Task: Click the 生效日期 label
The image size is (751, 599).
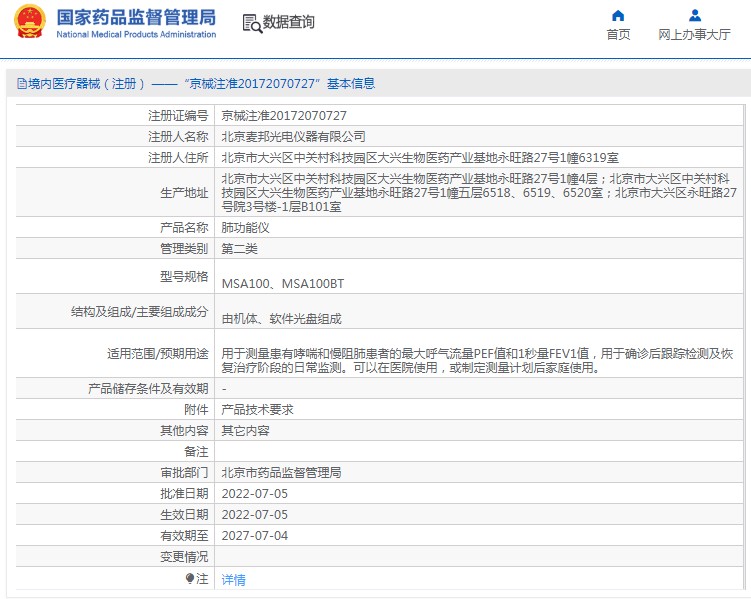Action: [x=184, y=515]
